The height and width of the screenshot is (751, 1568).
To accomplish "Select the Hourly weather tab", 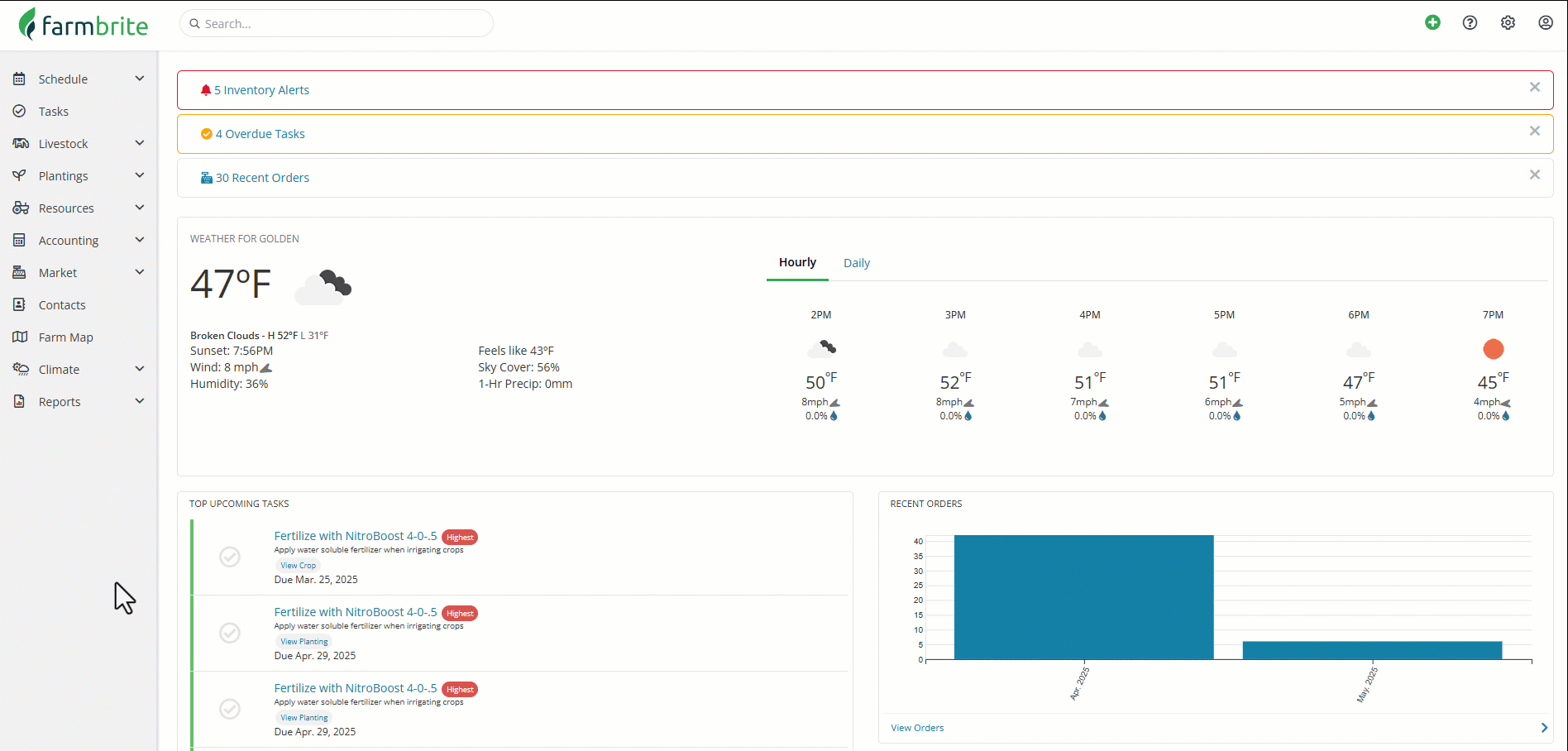I will tap(797, 262).
